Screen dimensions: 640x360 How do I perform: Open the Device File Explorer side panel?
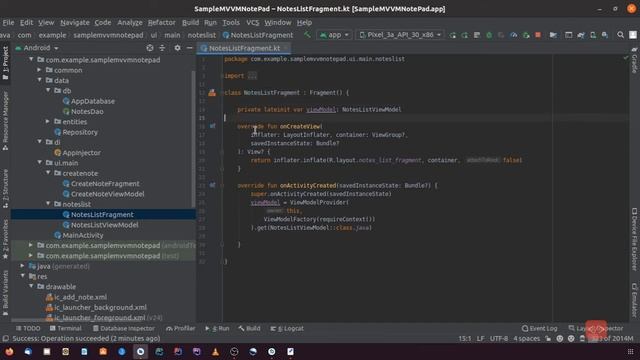(634, 239)
